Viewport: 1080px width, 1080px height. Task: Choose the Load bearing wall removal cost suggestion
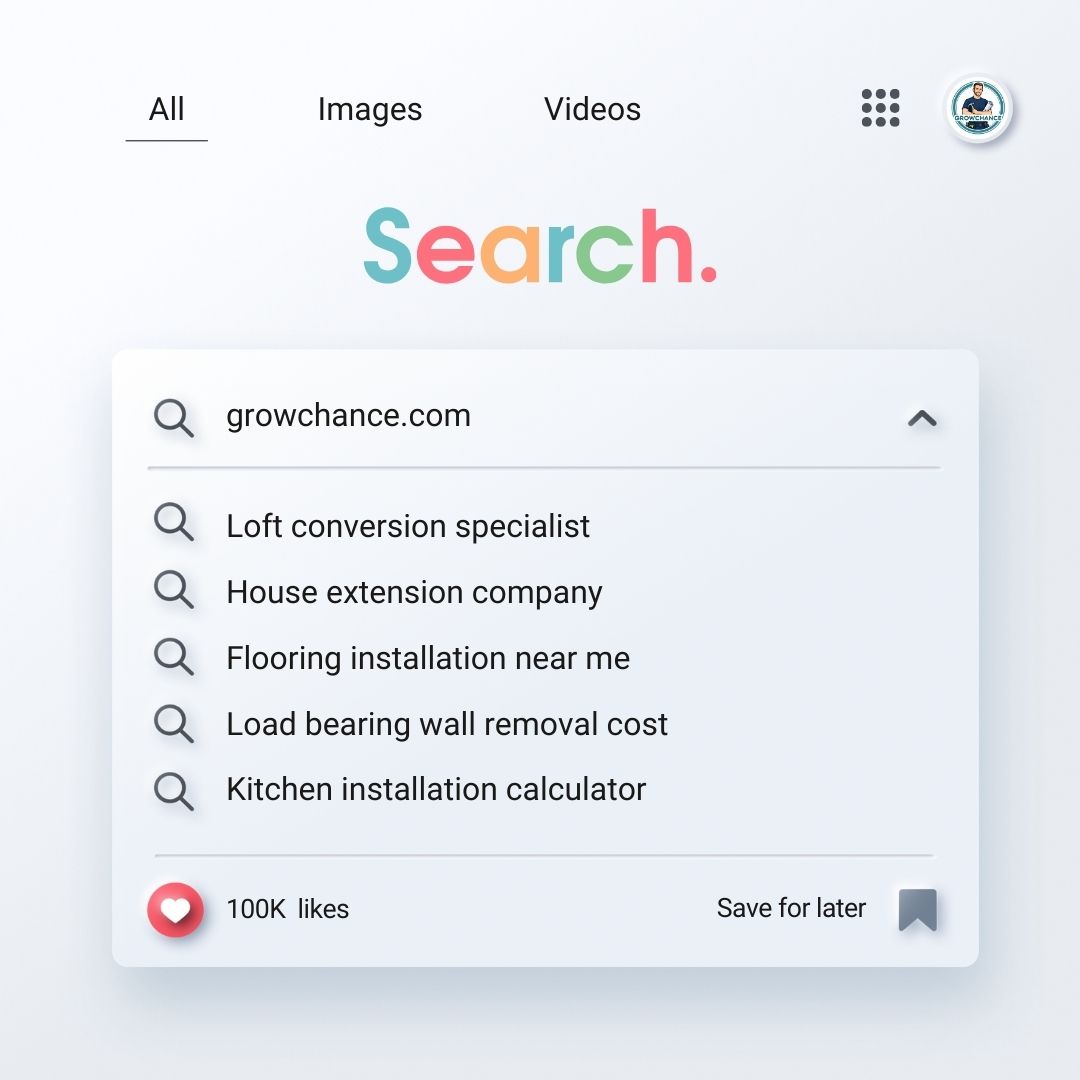click(447, 723)
